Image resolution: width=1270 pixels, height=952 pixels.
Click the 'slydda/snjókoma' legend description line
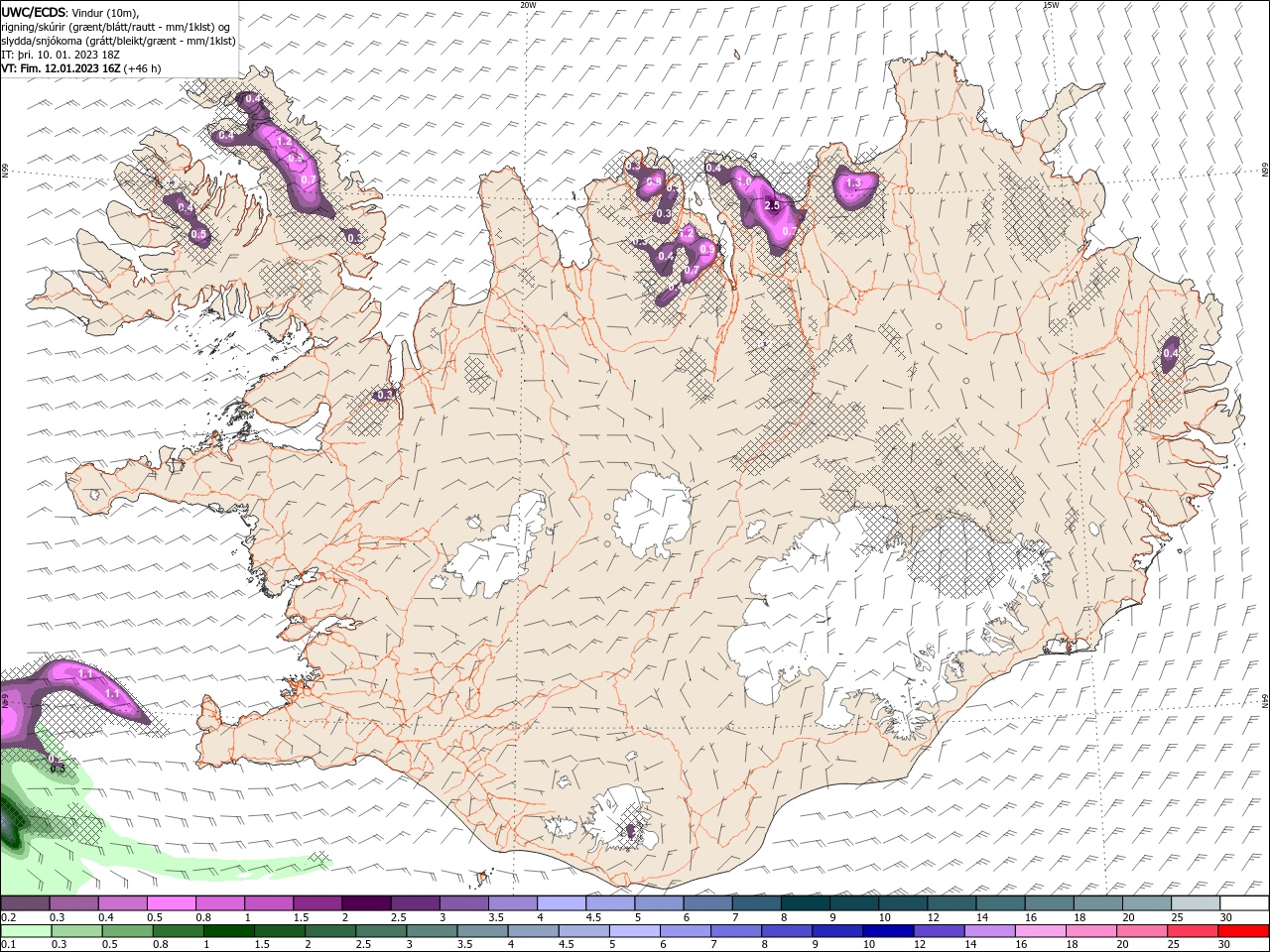coord(119,41)
